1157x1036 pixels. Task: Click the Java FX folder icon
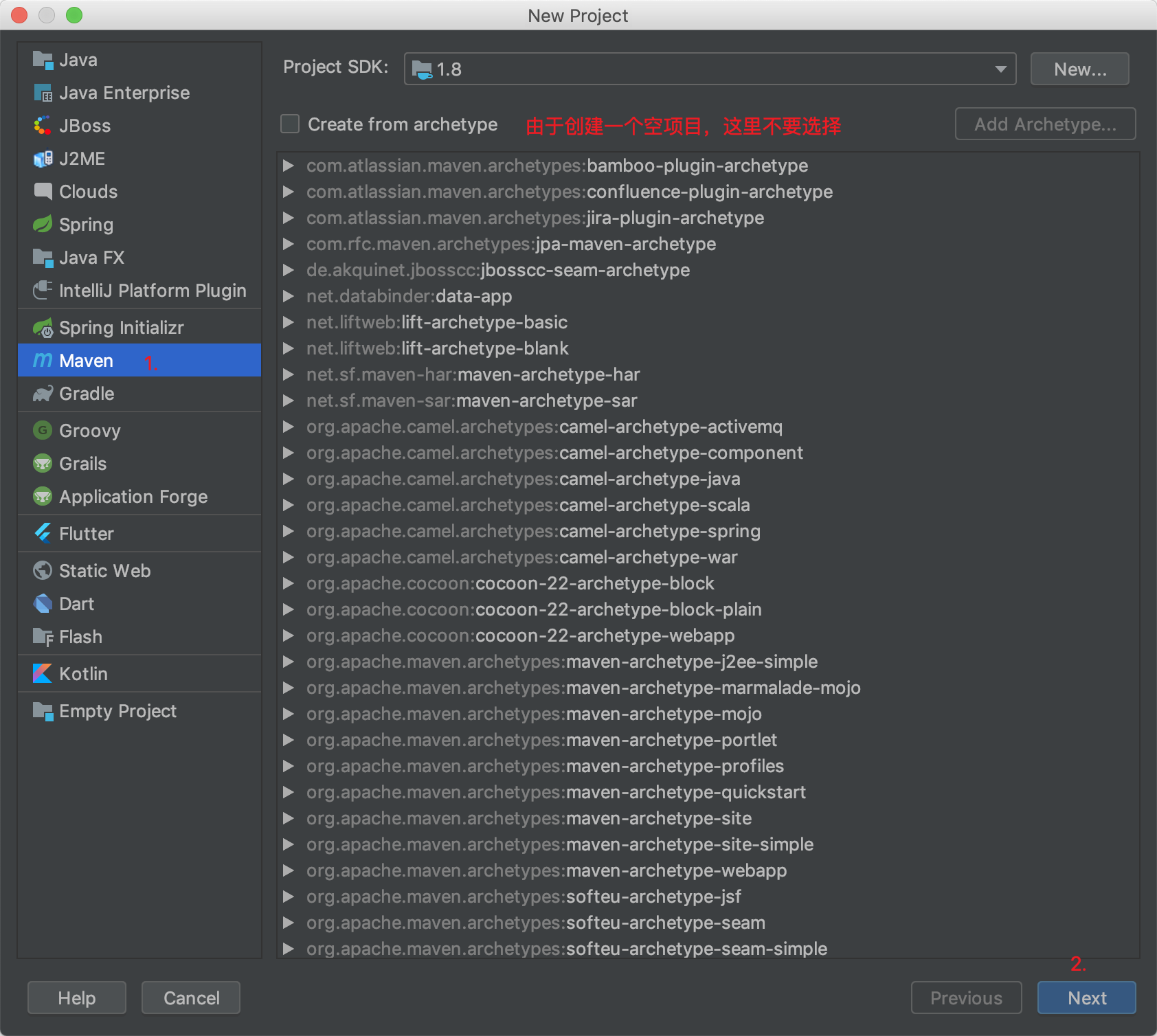tap(43, 258)
